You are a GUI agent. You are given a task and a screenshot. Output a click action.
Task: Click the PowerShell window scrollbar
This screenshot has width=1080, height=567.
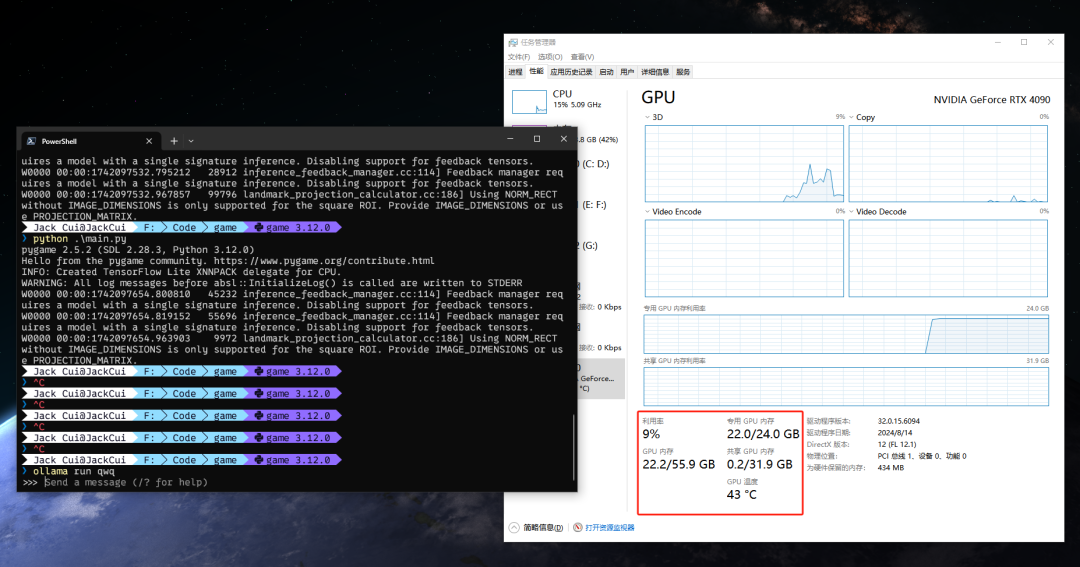574,446
